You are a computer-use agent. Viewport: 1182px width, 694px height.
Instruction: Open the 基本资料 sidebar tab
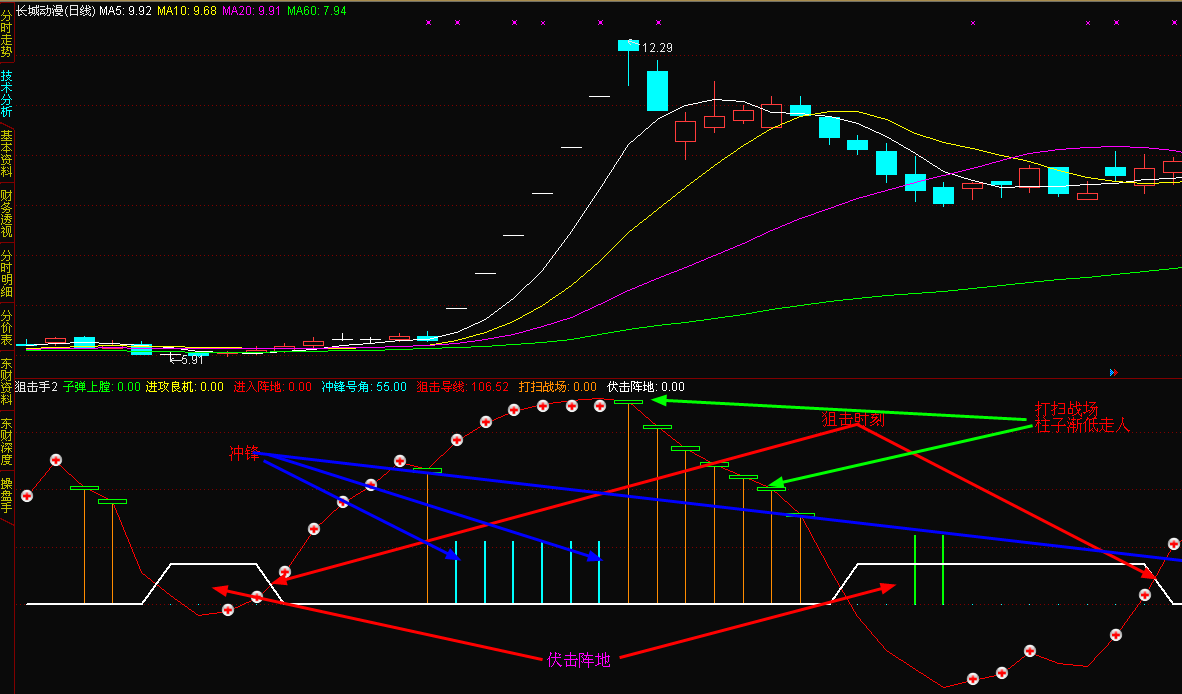7,153
